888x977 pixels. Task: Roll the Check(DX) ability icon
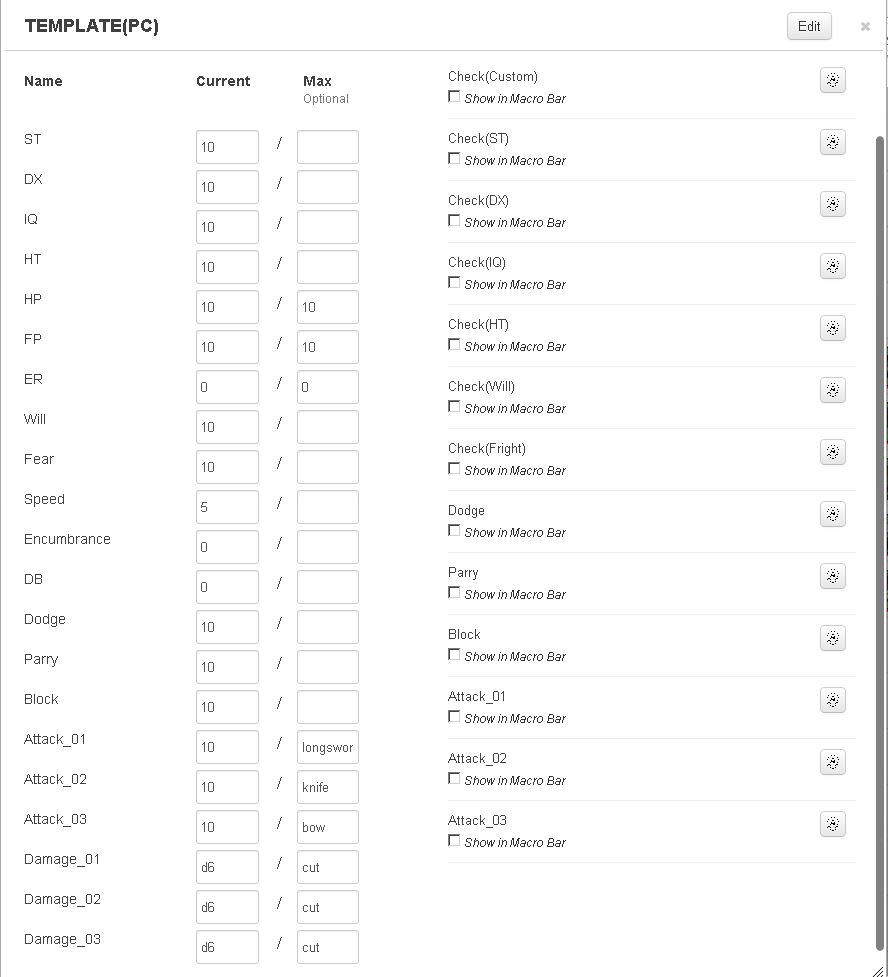tap(832, 205)
